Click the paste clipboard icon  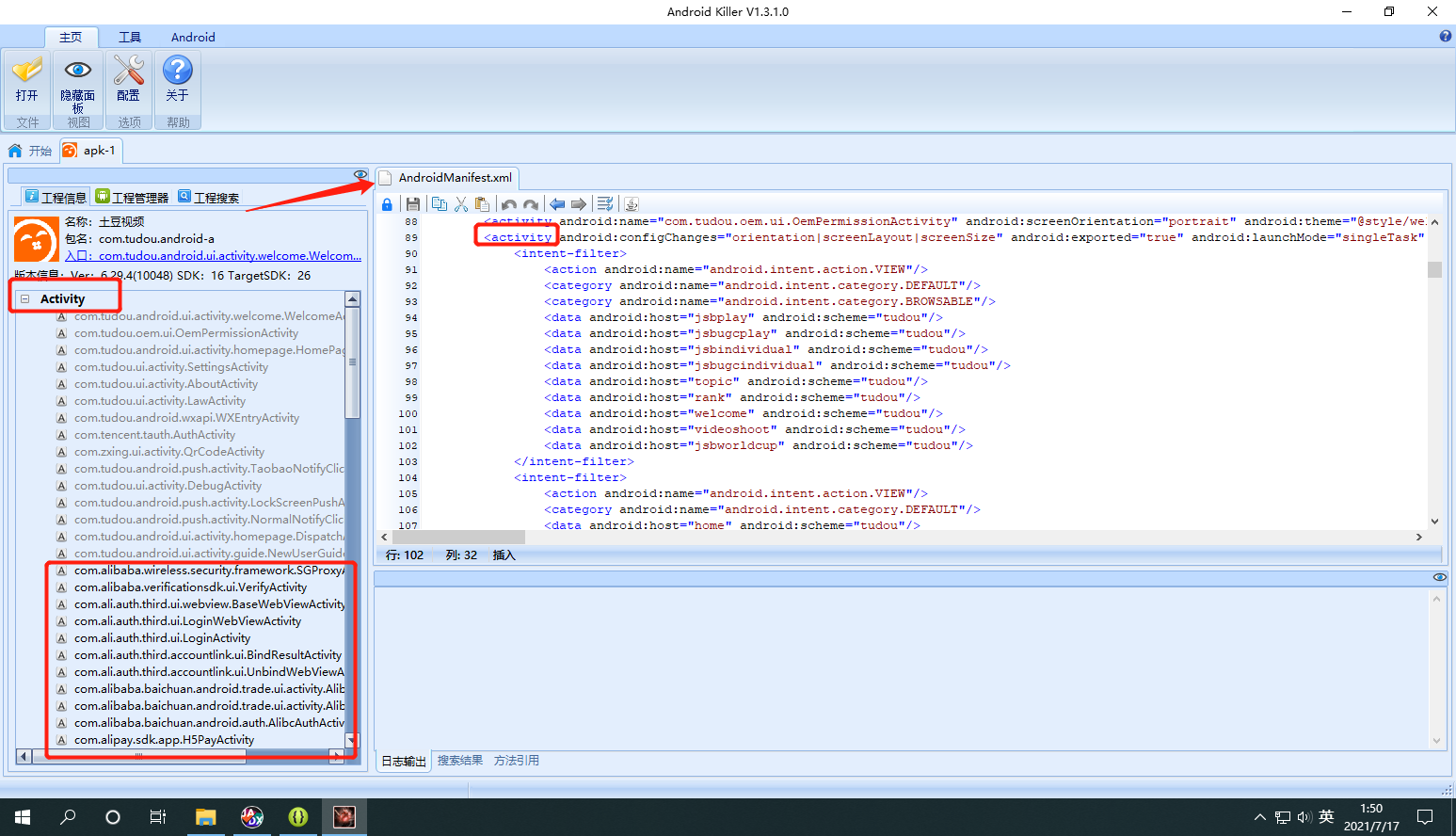(x=483, y=204)
